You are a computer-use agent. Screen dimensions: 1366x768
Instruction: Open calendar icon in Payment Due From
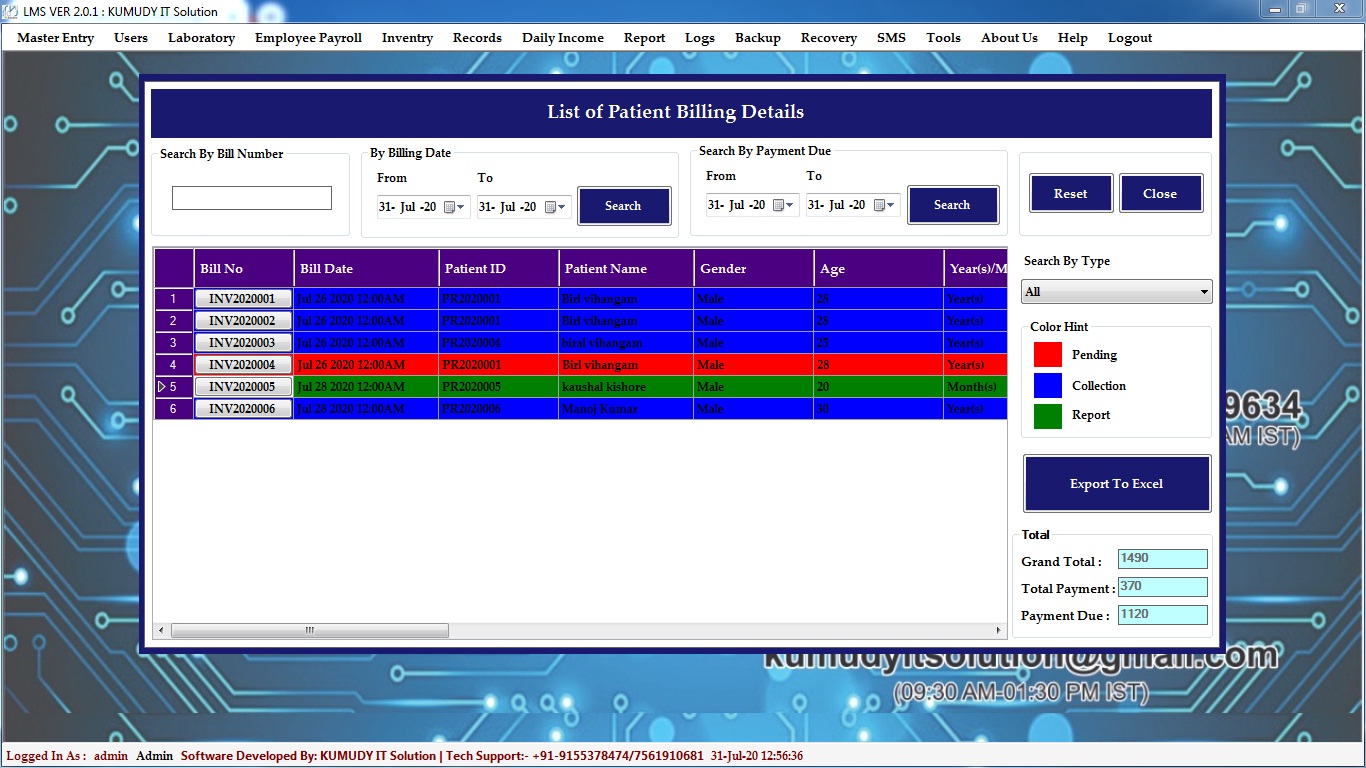[x=778, y=205]
